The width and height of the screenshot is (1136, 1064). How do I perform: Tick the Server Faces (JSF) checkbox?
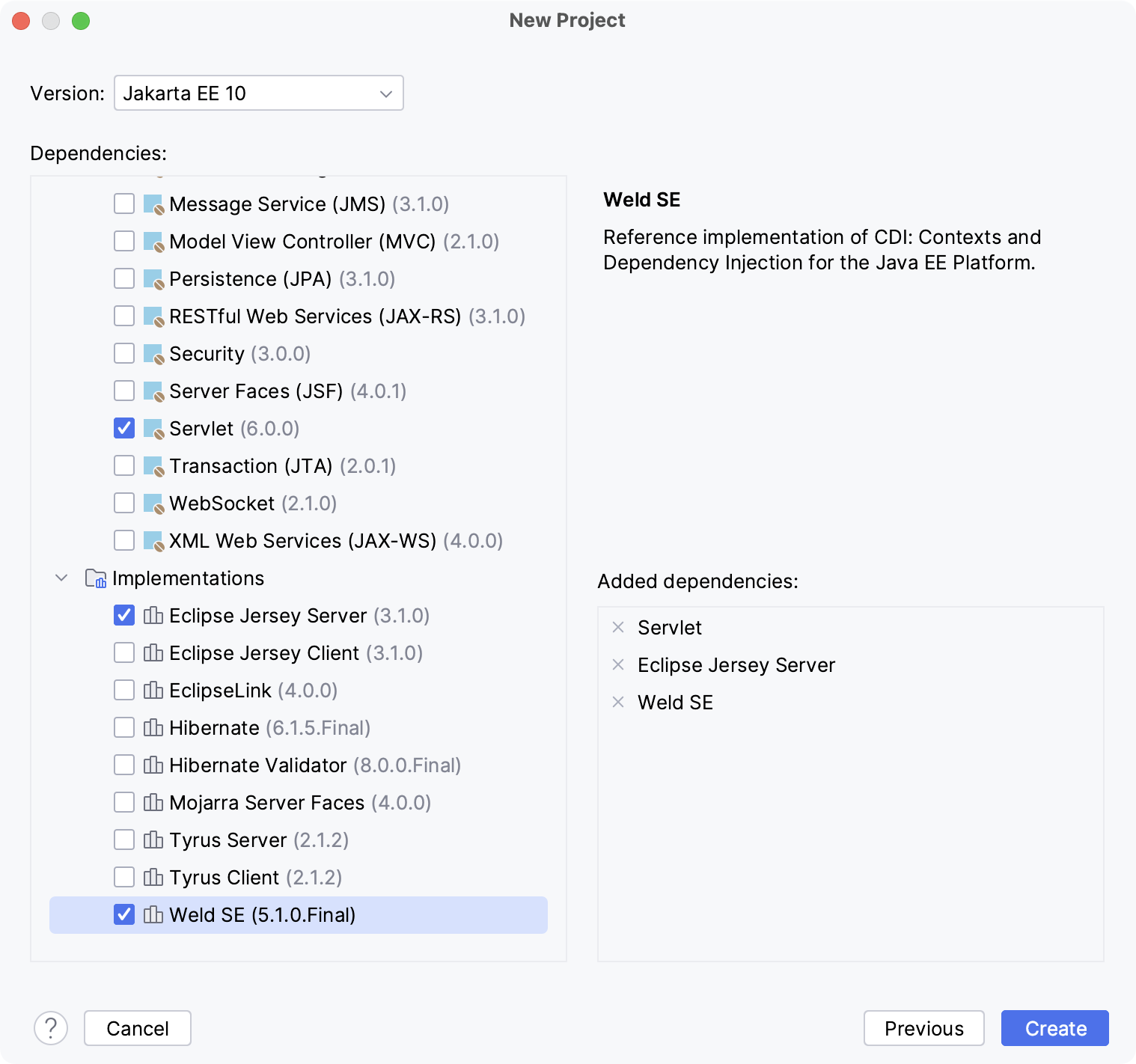tap(124, 391)
